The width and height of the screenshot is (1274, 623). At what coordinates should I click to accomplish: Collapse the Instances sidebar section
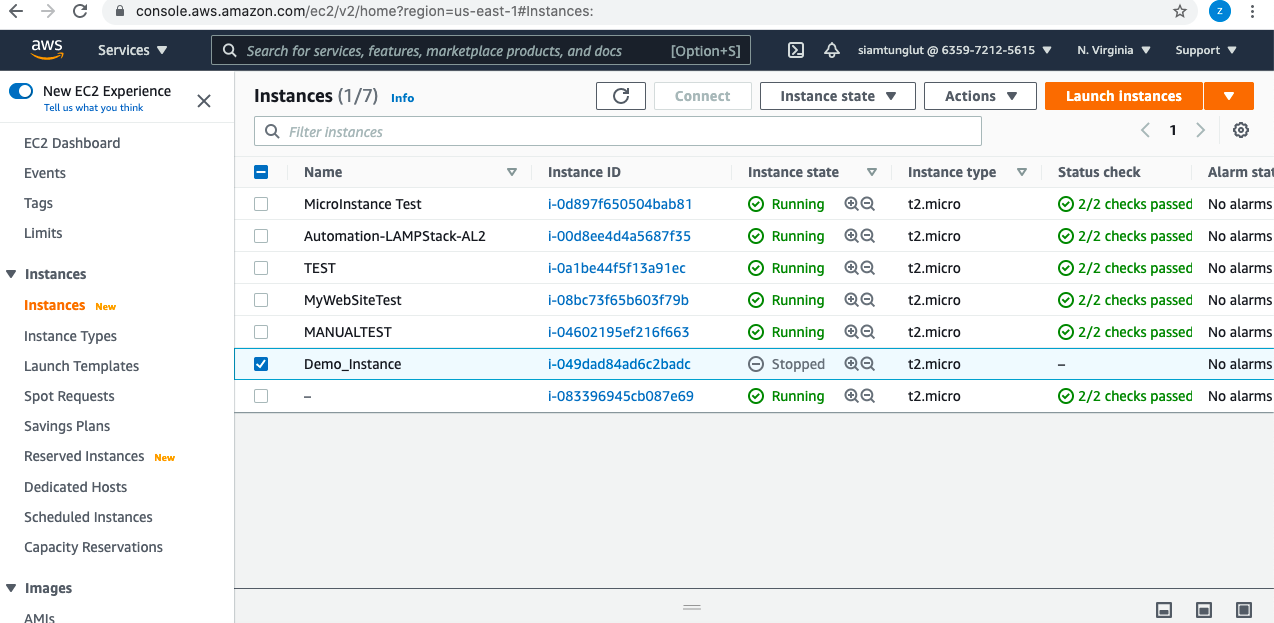(x=11, y=274)
